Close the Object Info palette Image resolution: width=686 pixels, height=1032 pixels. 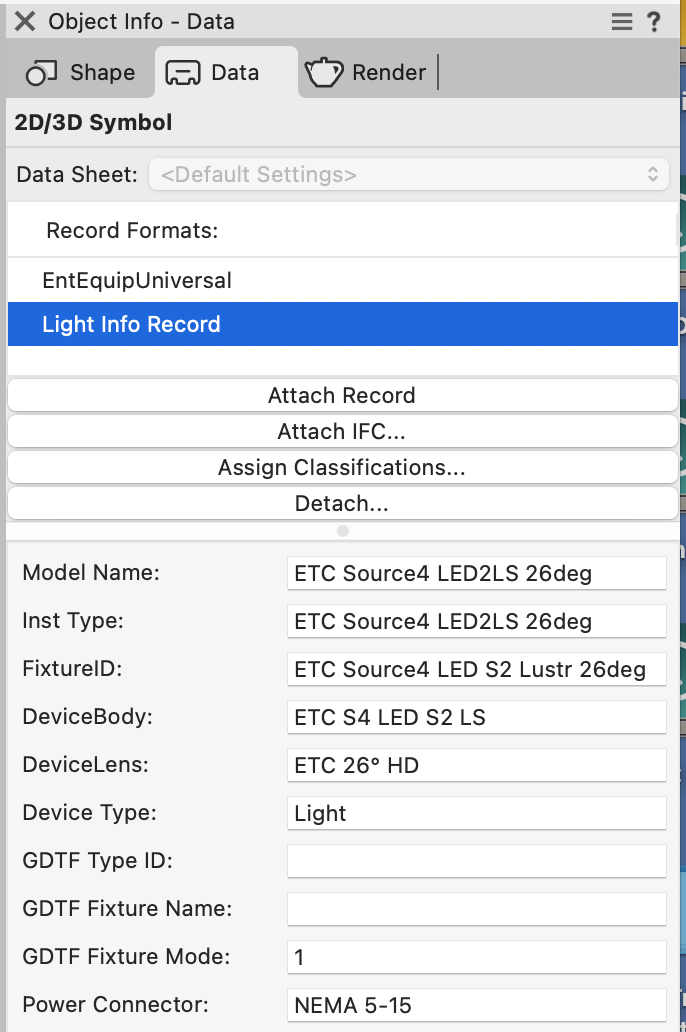pos(25,21)
